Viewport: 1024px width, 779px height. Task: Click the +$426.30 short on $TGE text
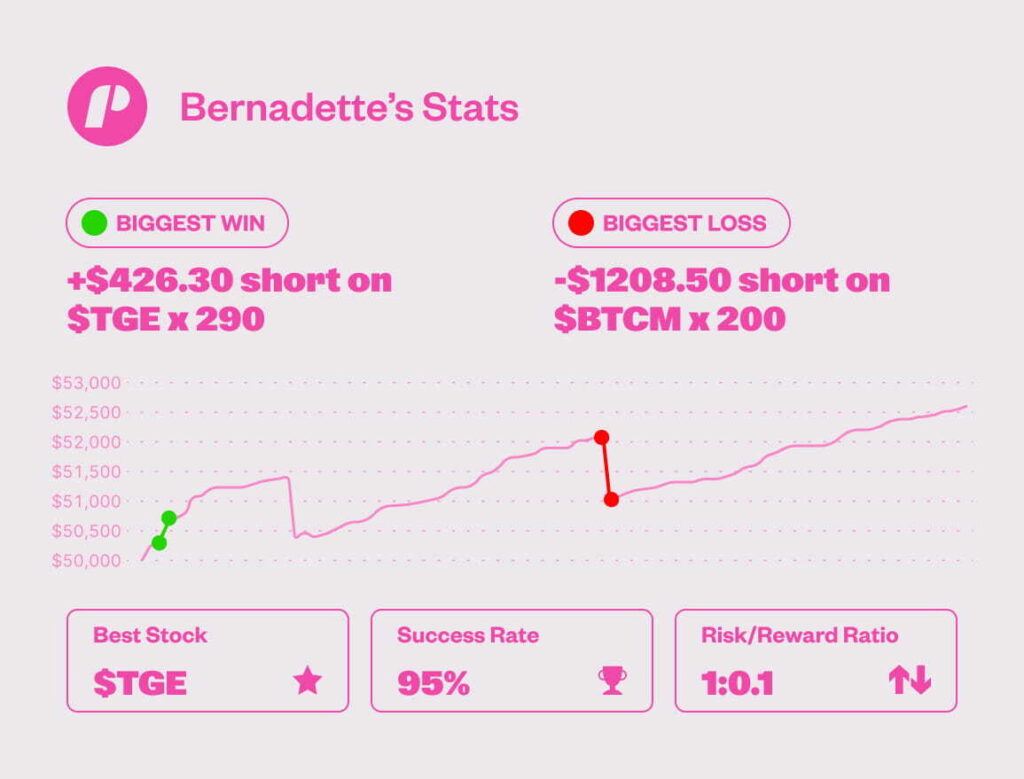229,300
